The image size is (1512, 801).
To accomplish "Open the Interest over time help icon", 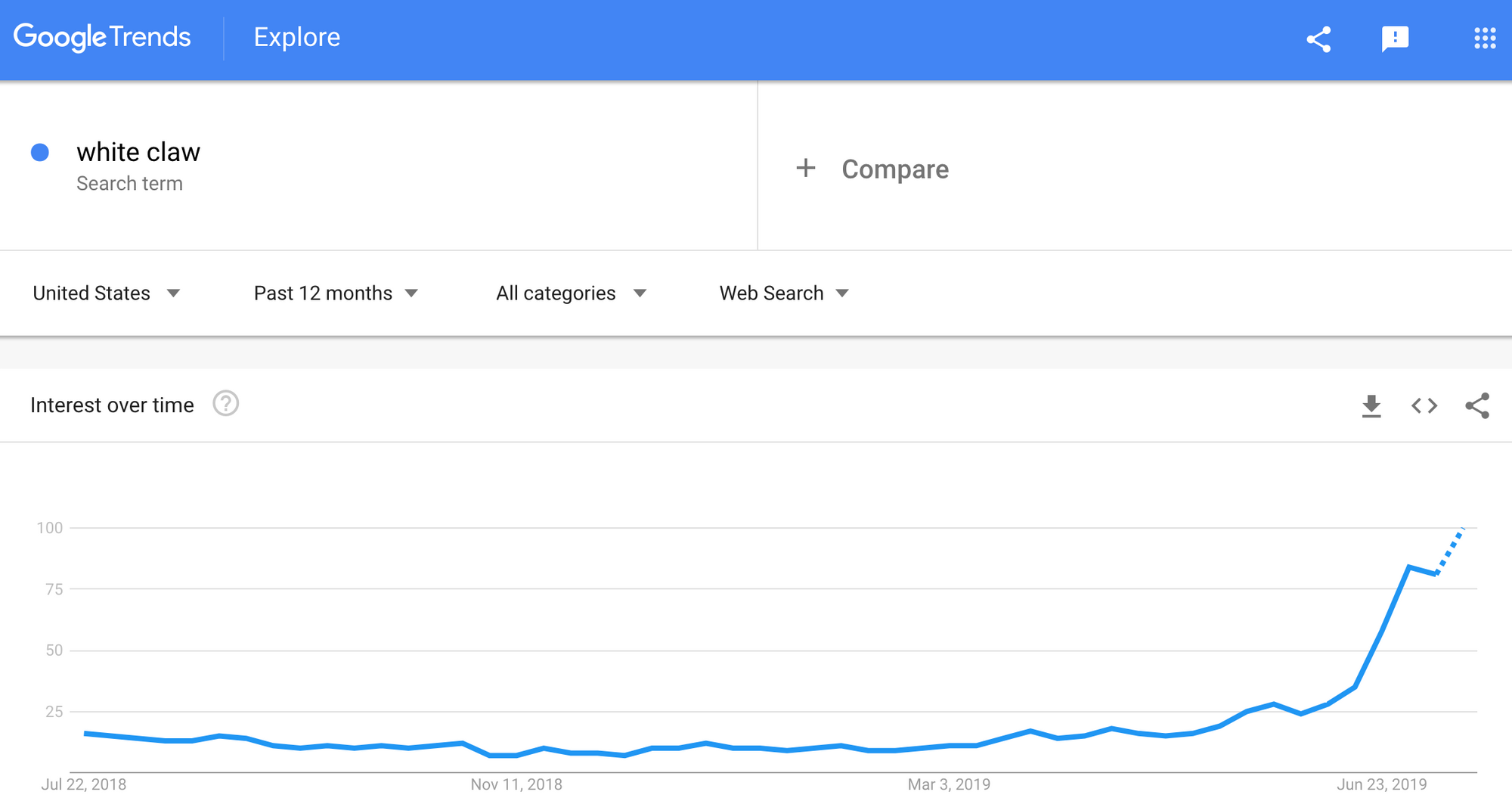I will (225, 404).
